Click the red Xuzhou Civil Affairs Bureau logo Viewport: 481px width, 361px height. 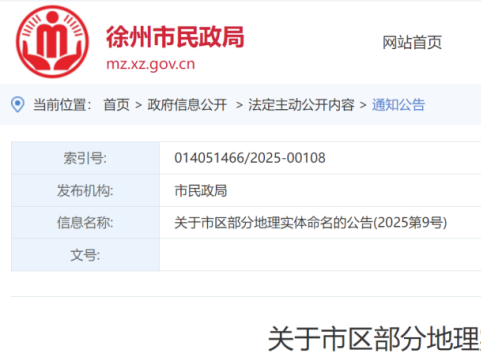click(52, 42)
